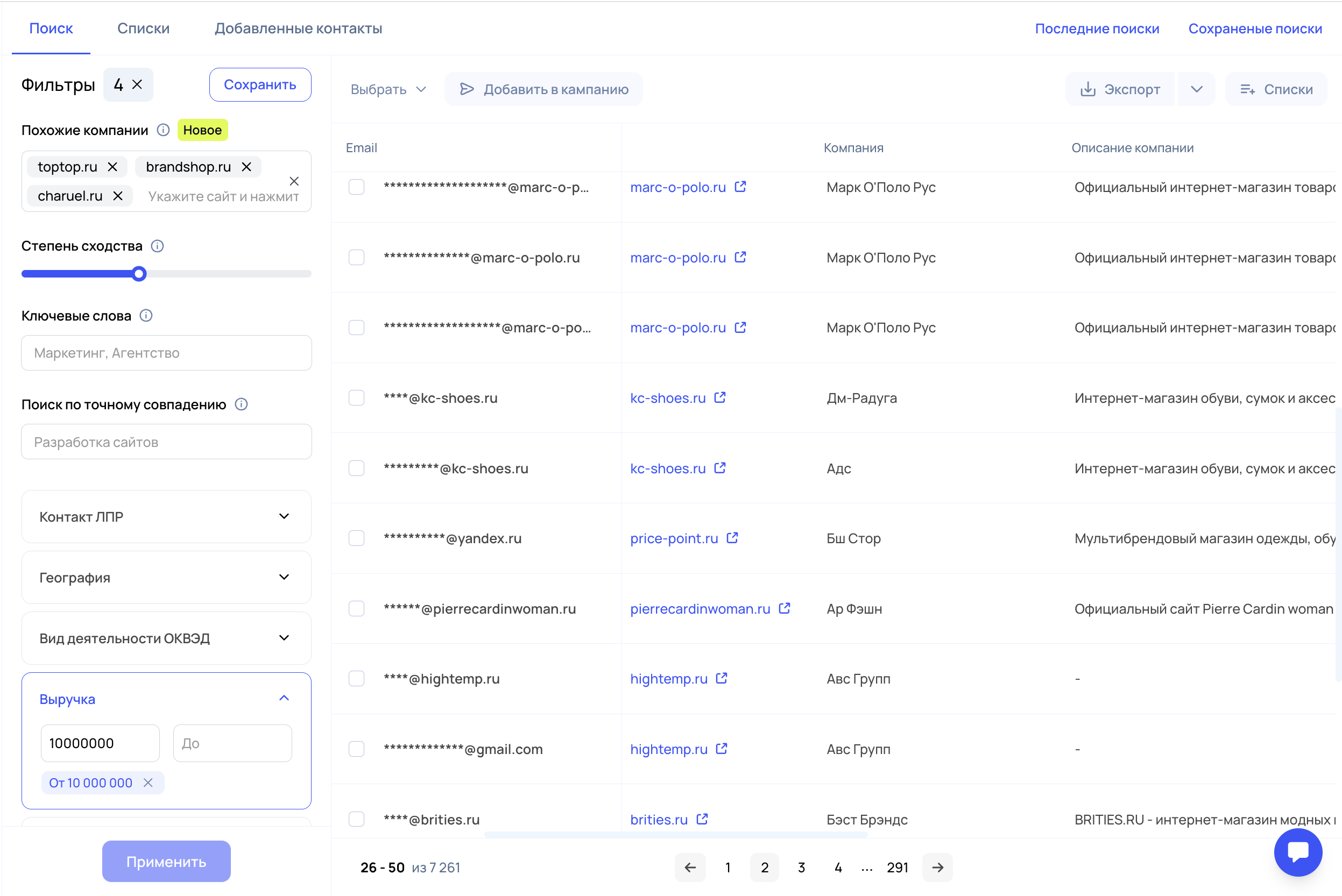Select the @yandex.ru contact row checkbox
Screen dimensions: 1342x896
click(357, 538)
